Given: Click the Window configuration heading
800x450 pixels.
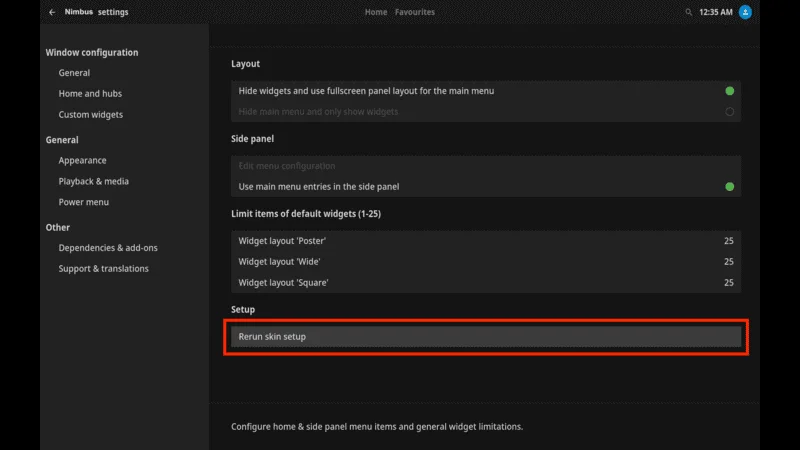Looking at the screenshot, I should (x=92, y=53).
